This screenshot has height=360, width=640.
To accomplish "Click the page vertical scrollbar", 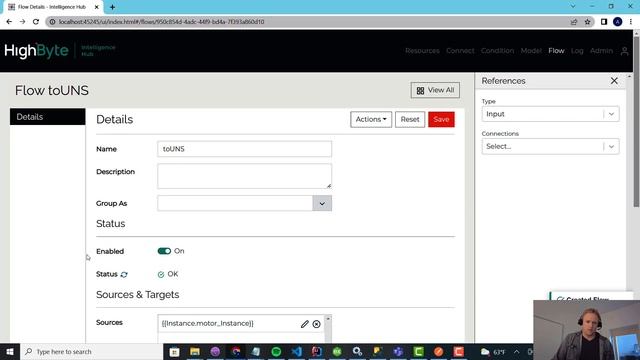I will point(636,122).
